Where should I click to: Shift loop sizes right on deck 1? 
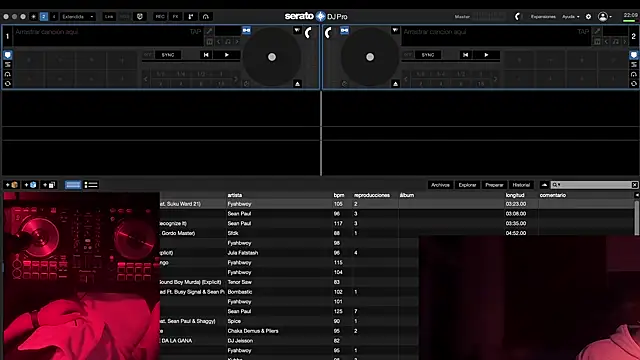click(236, 79)
